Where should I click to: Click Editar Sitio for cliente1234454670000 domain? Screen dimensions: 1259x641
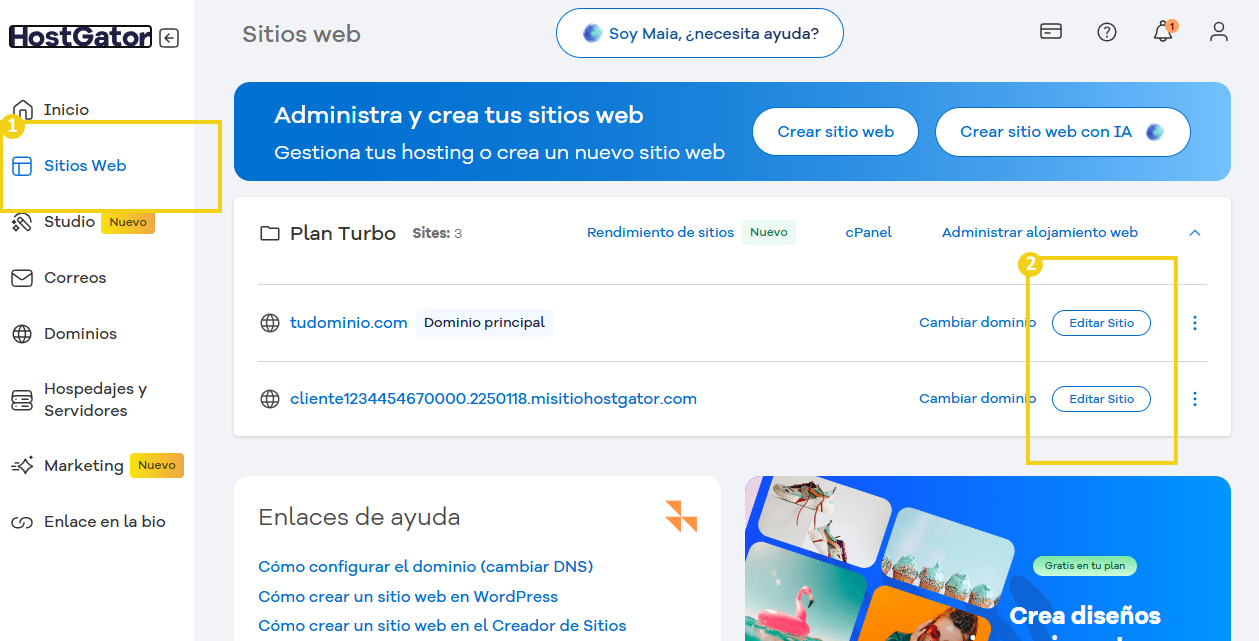(1101, 399)
